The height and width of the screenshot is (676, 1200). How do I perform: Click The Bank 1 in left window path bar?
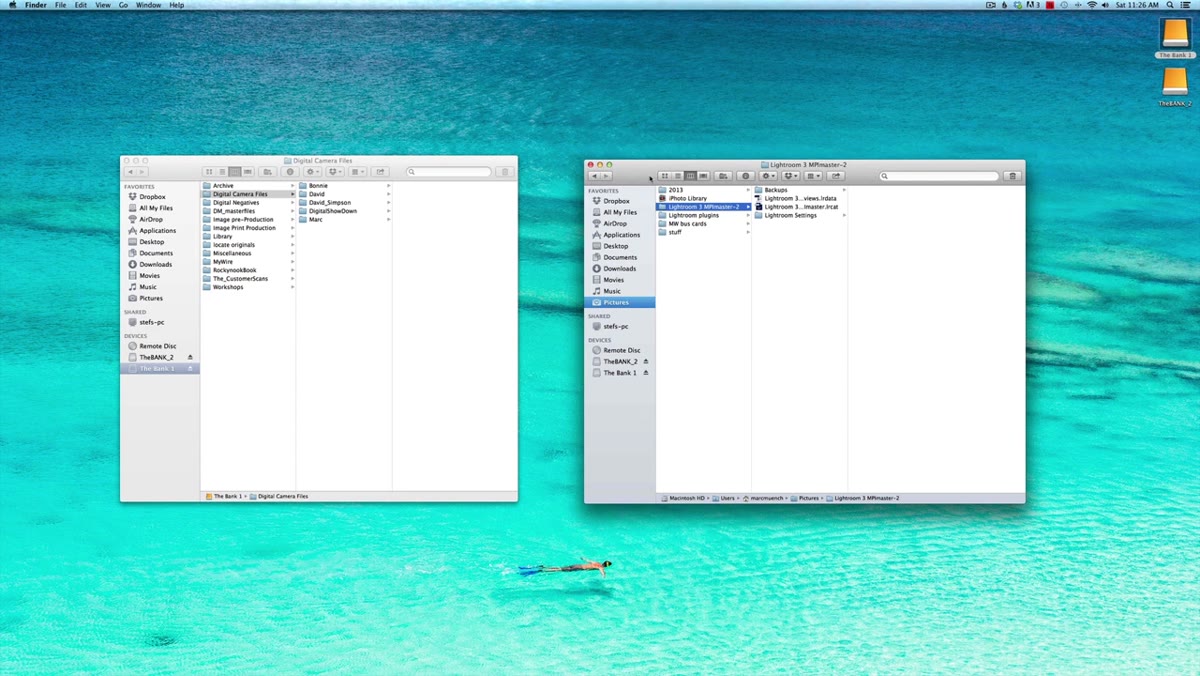[223, 496]
